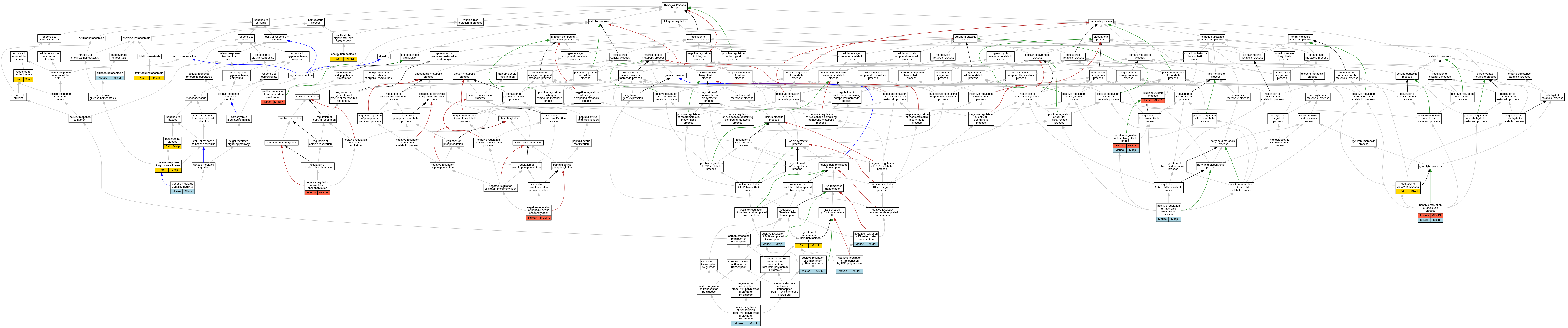Select the "heterocycle metabolic process" node

943,57
